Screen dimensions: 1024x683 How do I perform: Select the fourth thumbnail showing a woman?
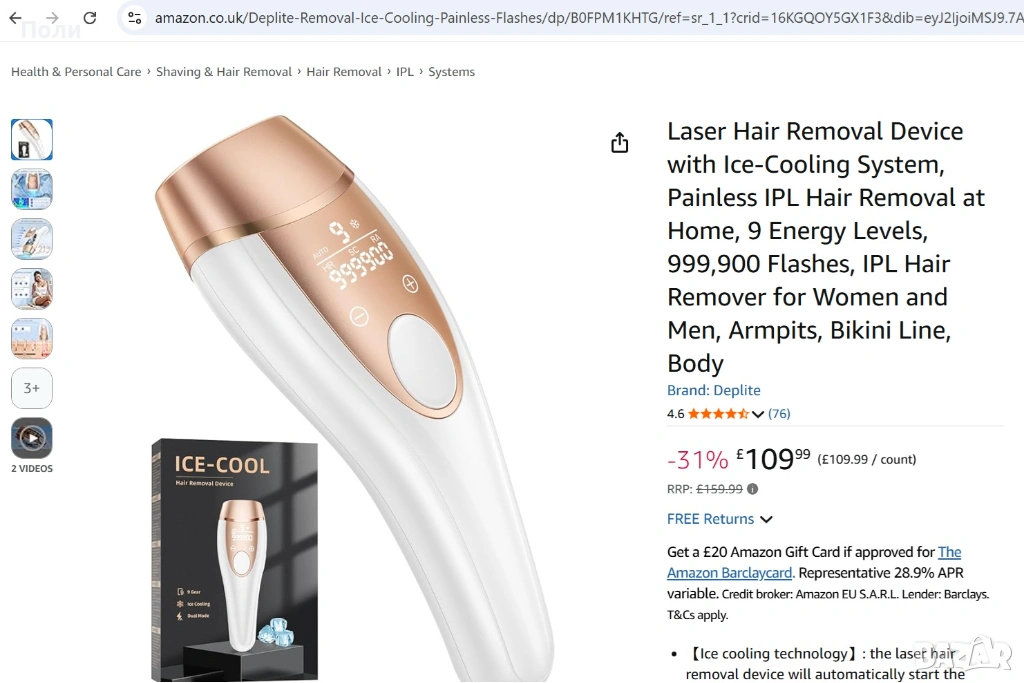(32, 289)
